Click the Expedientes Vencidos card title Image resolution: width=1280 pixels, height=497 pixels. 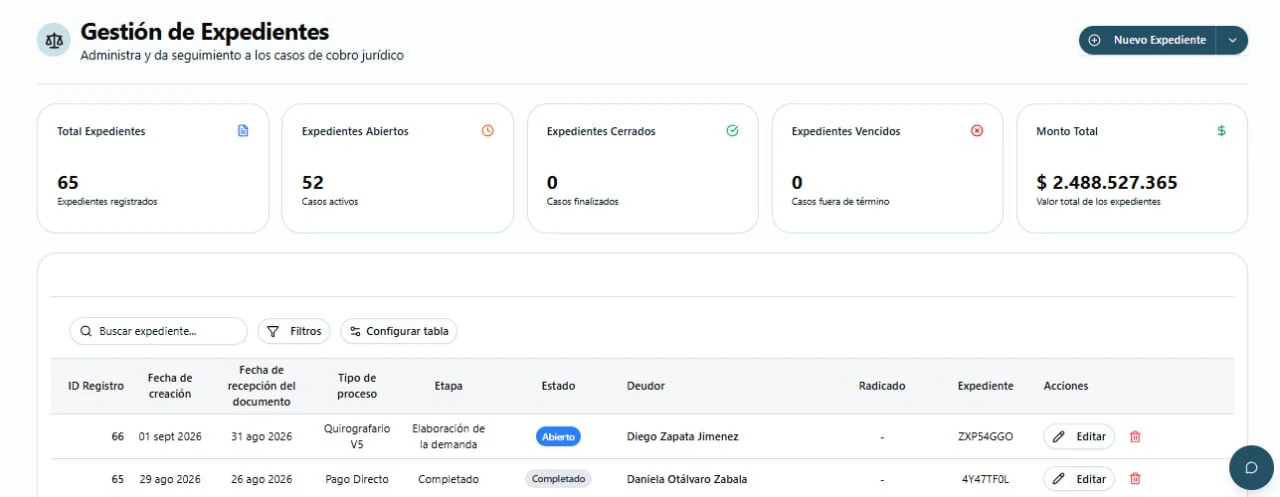point(846,131)
